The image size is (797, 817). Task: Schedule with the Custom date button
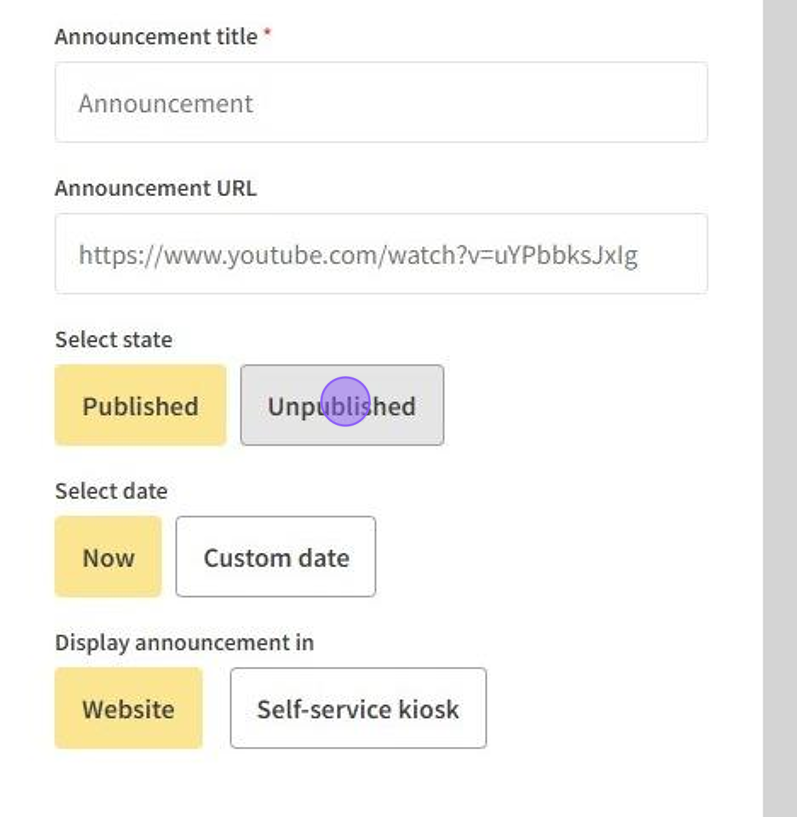point(276,557)
